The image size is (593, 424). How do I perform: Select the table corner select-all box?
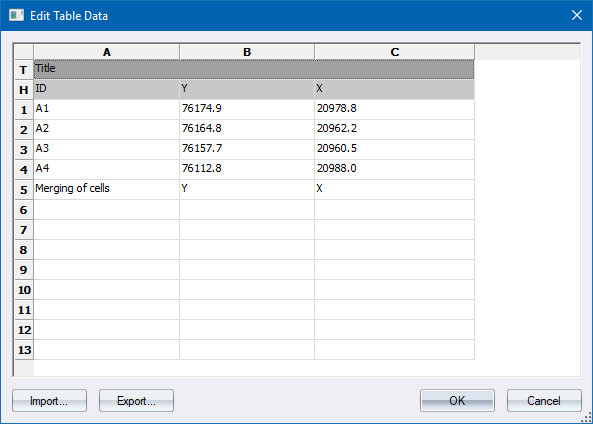click(24, 52)
